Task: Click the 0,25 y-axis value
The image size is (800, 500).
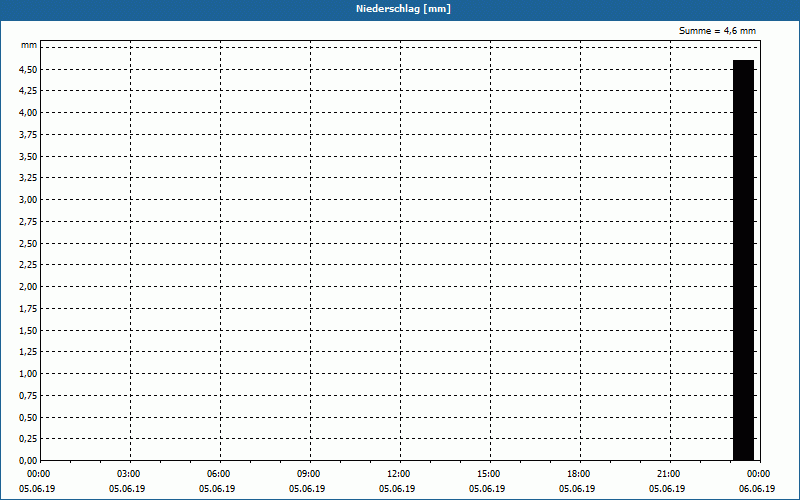Action: 28,439
